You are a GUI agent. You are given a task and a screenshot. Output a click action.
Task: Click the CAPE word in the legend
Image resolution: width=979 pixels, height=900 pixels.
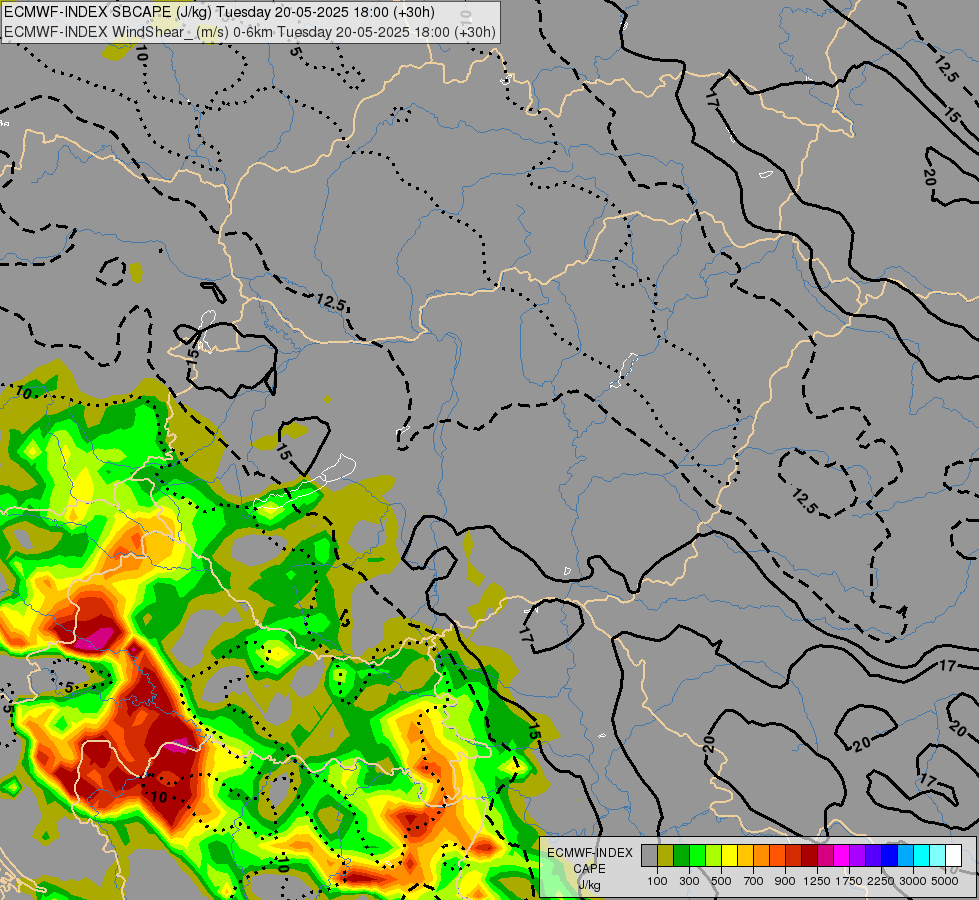pos(589,869)
